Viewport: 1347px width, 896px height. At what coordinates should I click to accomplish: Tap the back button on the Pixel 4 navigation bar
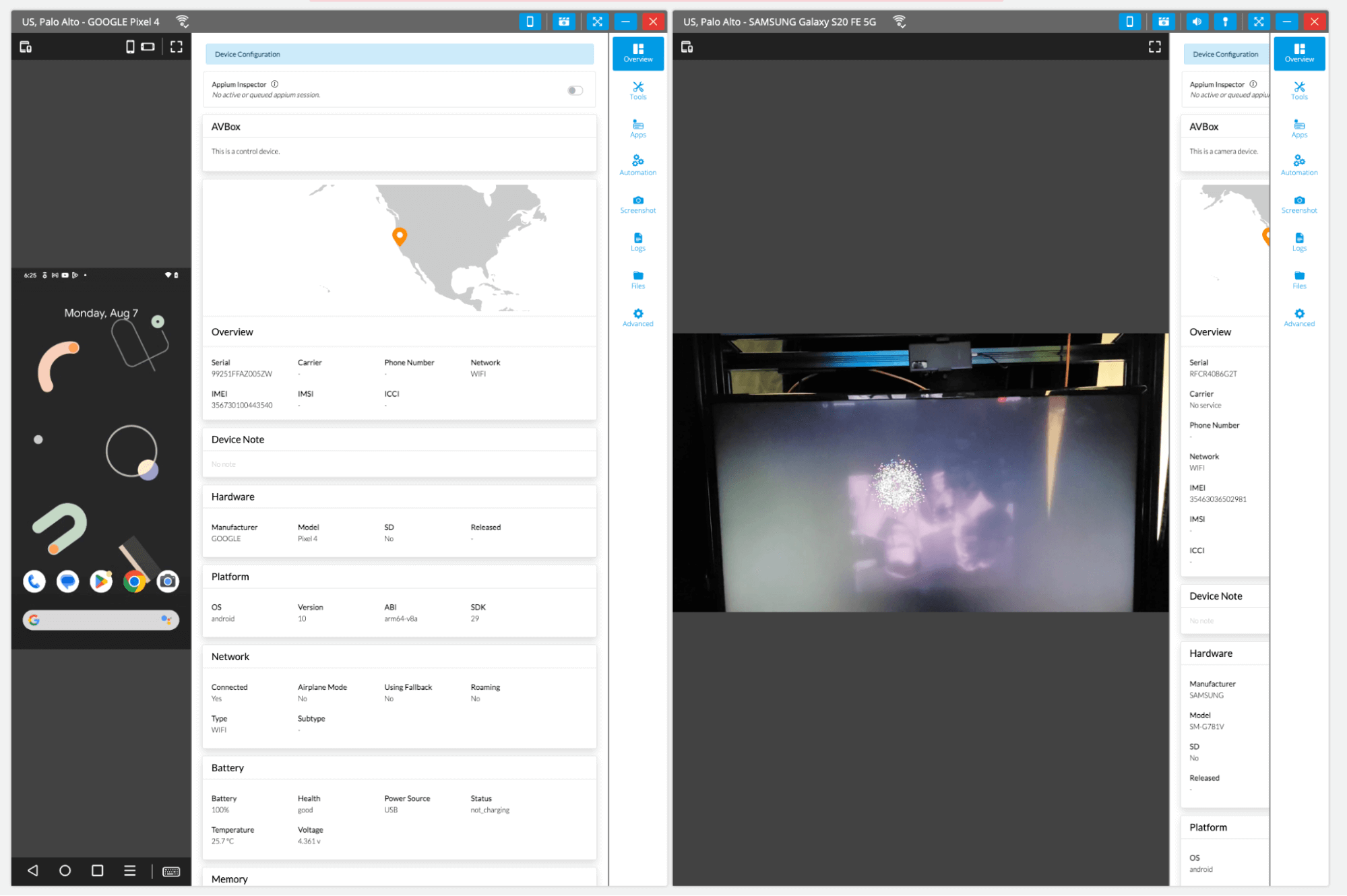point(32,870)
